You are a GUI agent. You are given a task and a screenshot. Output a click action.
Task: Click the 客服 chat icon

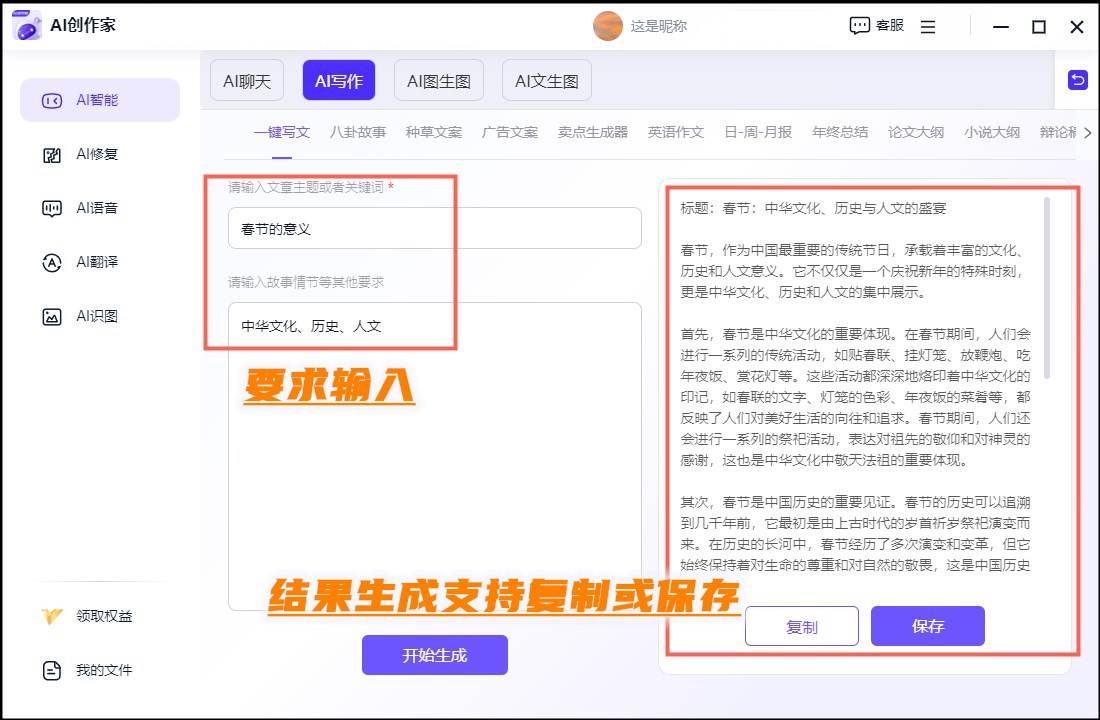coord(859,26)
